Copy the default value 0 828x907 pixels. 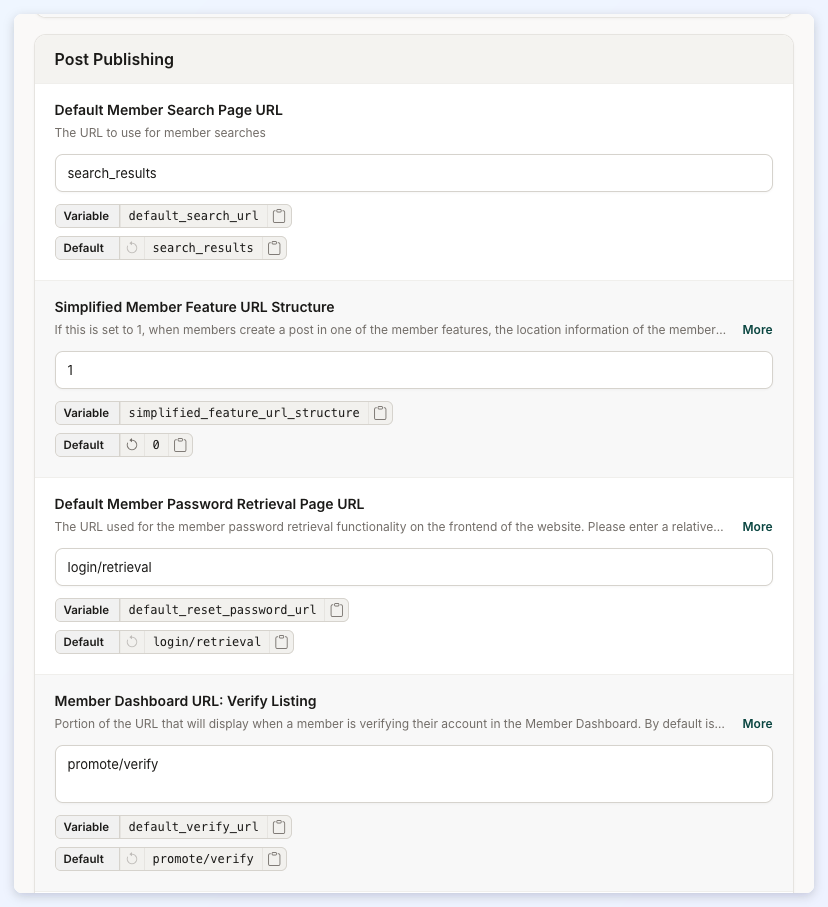[180, 445]
